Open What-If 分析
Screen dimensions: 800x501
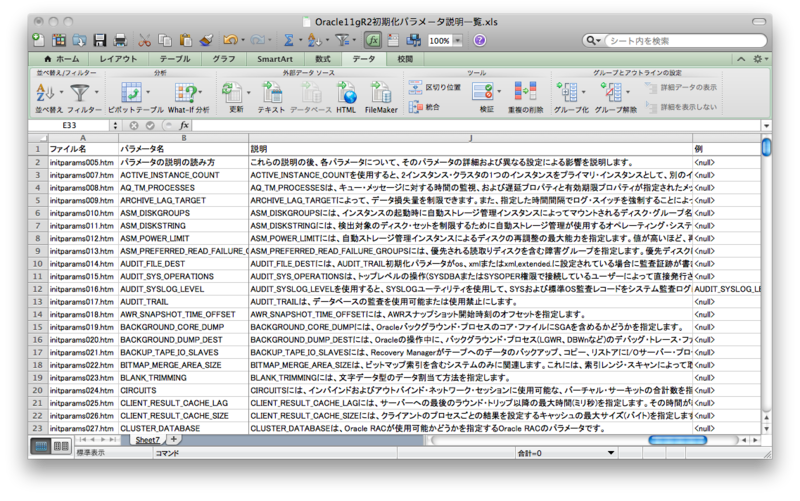(186, 93)
